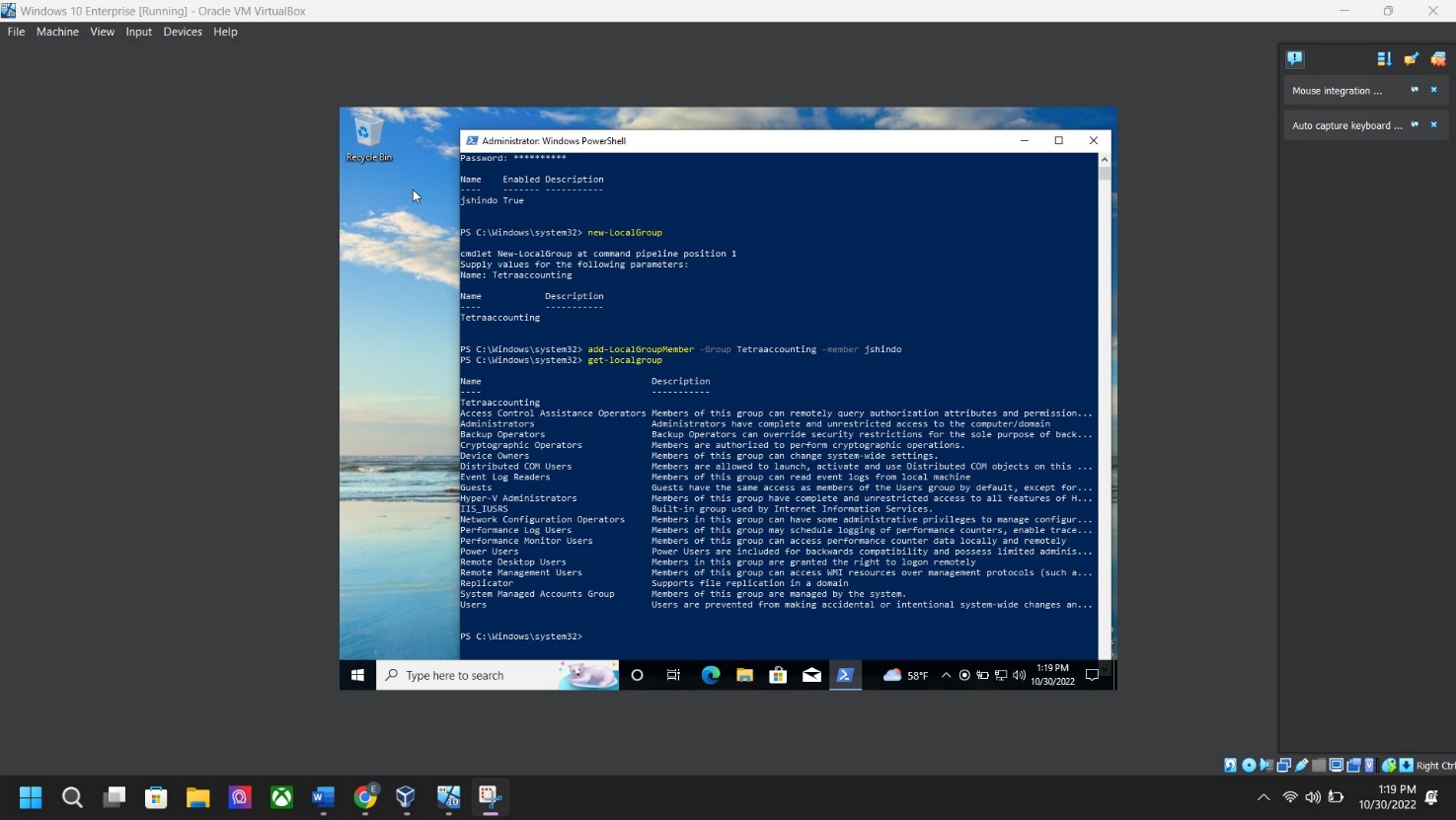Click the optical disk status icon

click(x=1249, y=765)
